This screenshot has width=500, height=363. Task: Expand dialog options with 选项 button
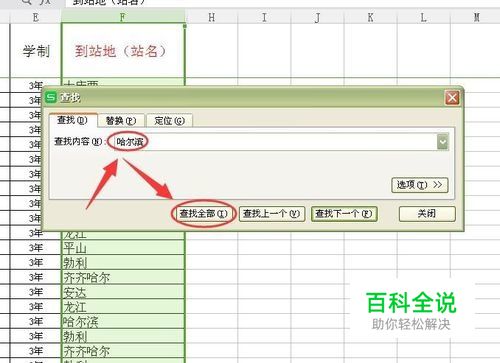420,185
